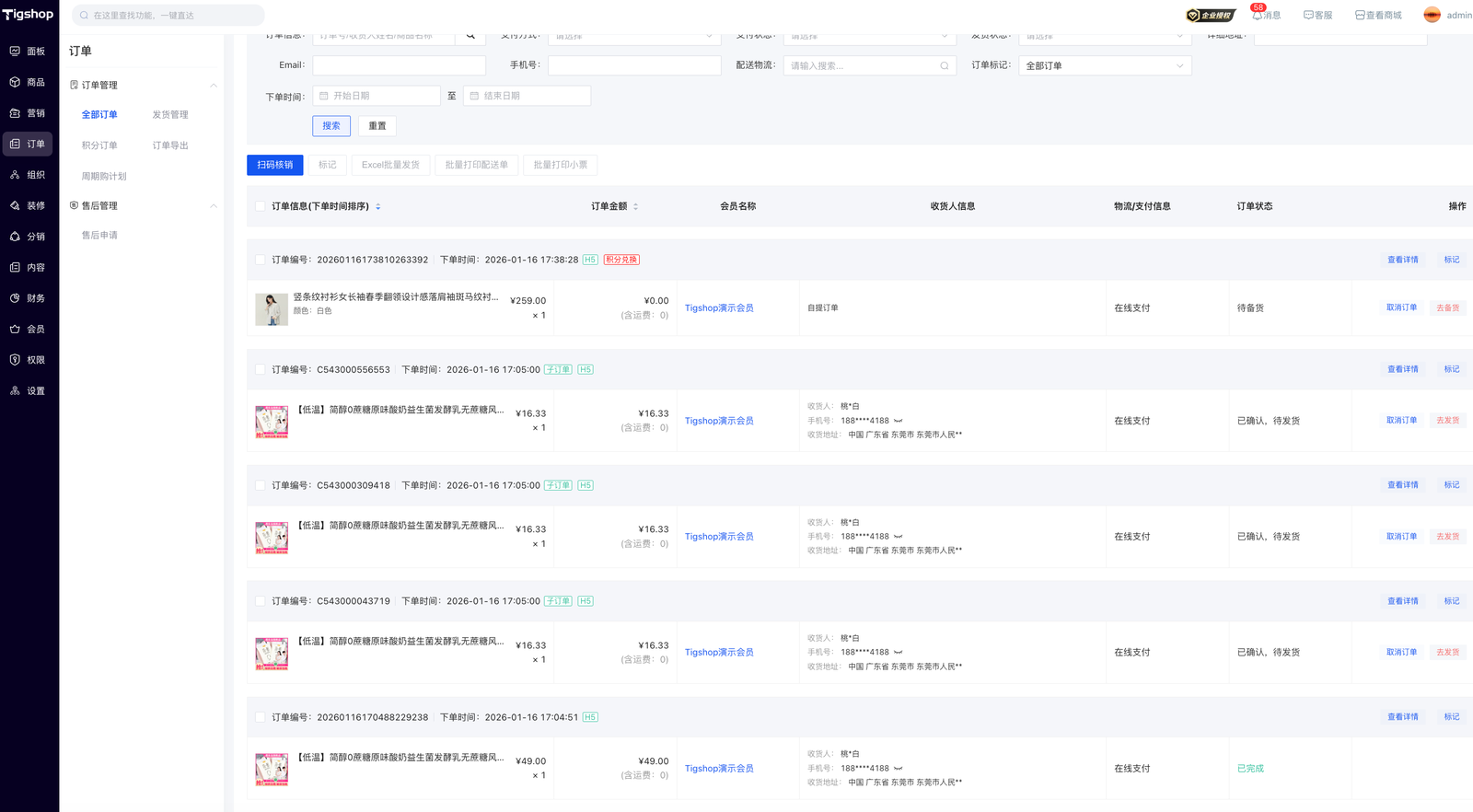Open the 营销 marketing sidebar icon
Viewport: 1473px width, 812px height.
tap(15, 113)
